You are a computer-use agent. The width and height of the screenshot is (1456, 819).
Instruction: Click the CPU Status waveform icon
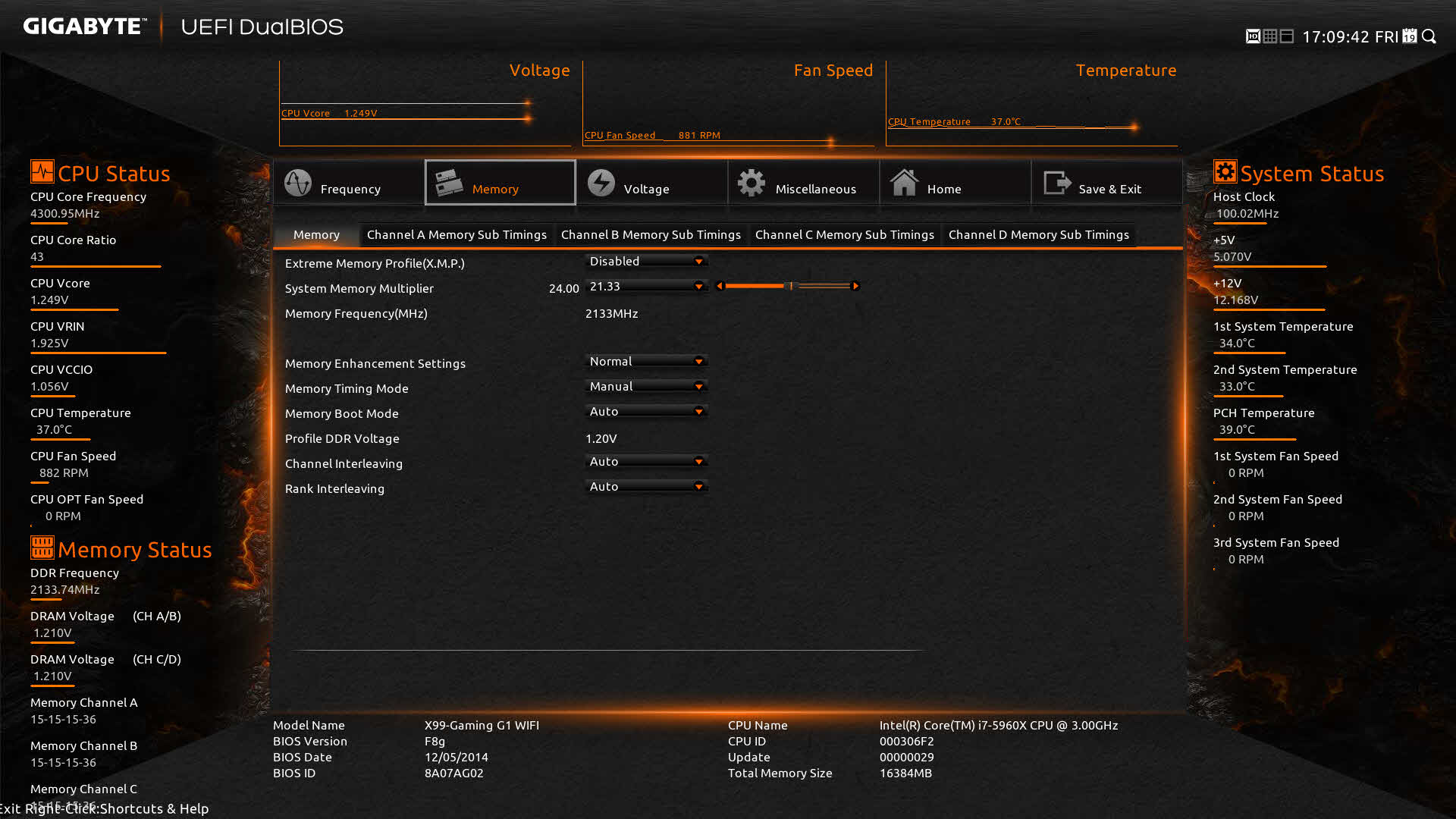[42, 171]
